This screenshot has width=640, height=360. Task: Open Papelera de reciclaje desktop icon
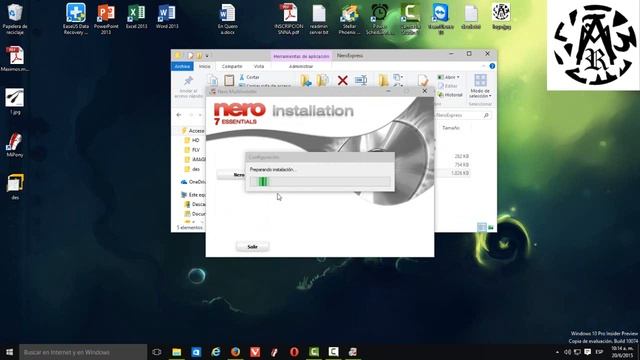pyautogui.click(x=15, y=19)
